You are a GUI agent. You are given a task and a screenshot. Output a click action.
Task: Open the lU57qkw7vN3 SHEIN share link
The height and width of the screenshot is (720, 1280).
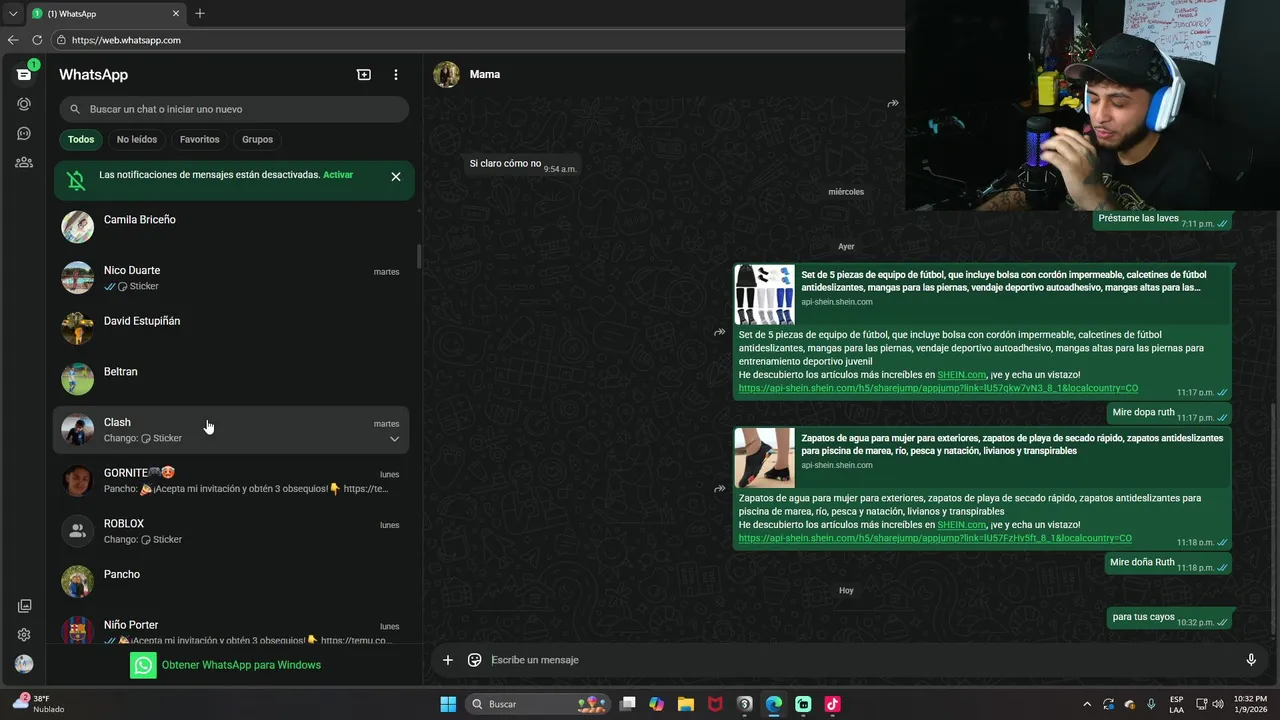938,388
